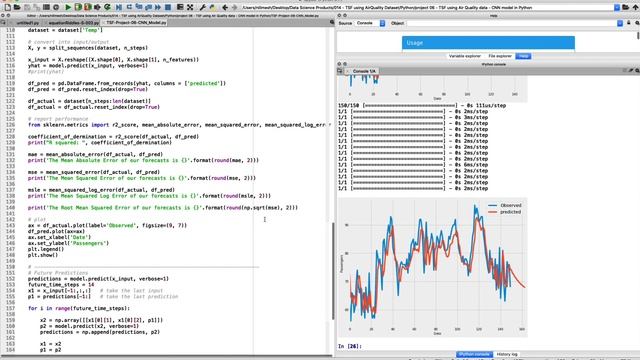Click the '150/150' progress output line
The image size is (640, 360).
tap(422, 105)
